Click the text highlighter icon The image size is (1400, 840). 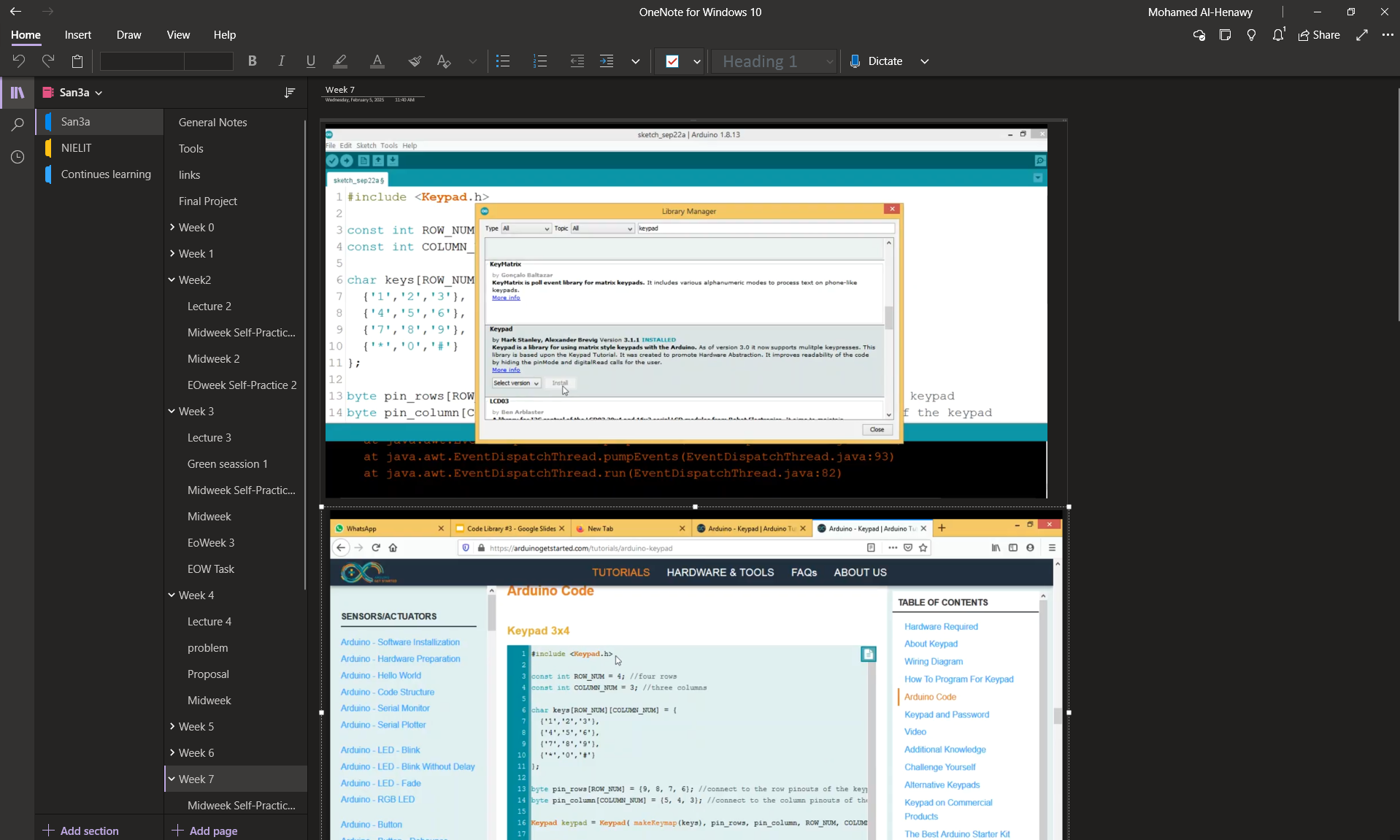click(x=340, y=61)
